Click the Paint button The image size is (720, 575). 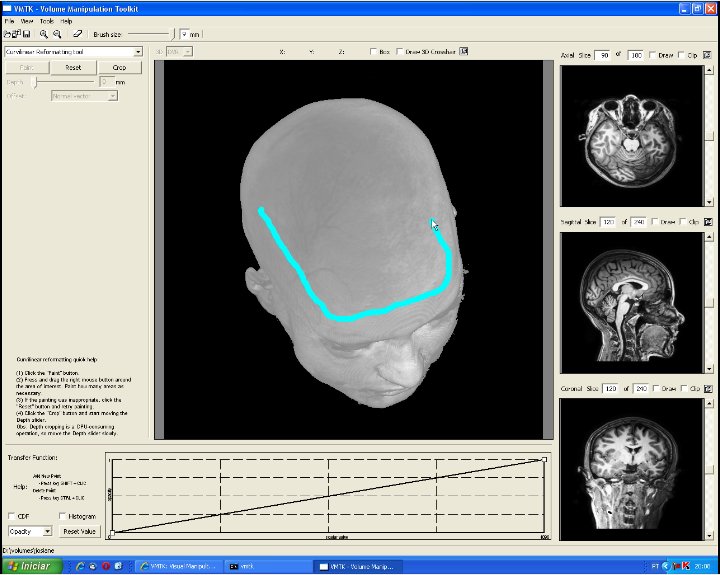27,68
